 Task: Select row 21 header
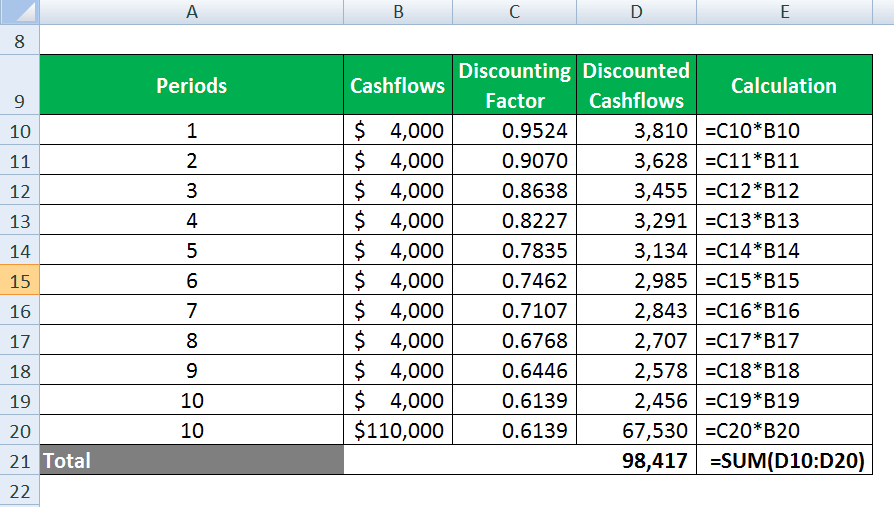click(x=20, y=460)
